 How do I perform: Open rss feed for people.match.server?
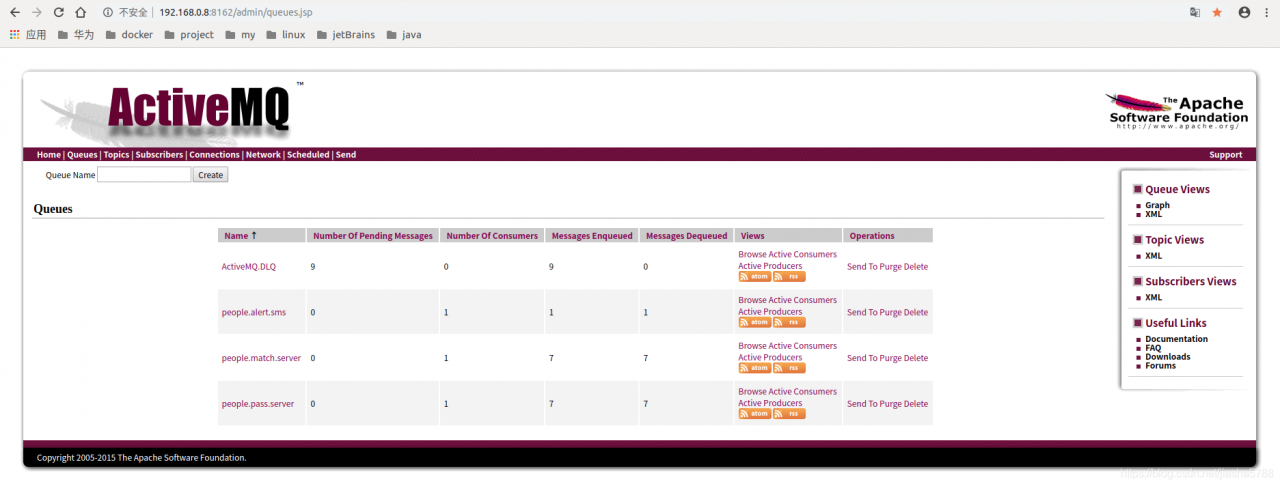789,368
